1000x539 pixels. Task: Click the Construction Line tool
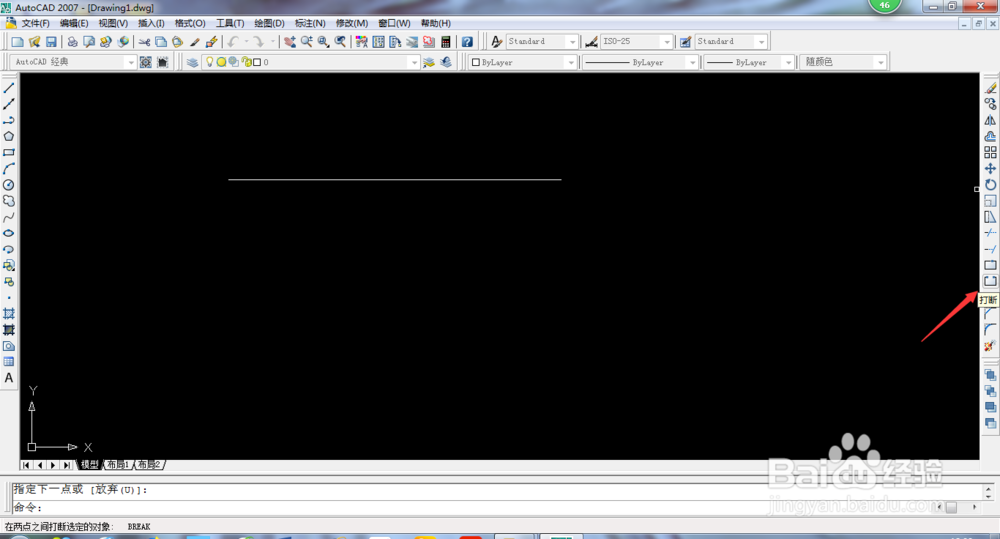9,104
